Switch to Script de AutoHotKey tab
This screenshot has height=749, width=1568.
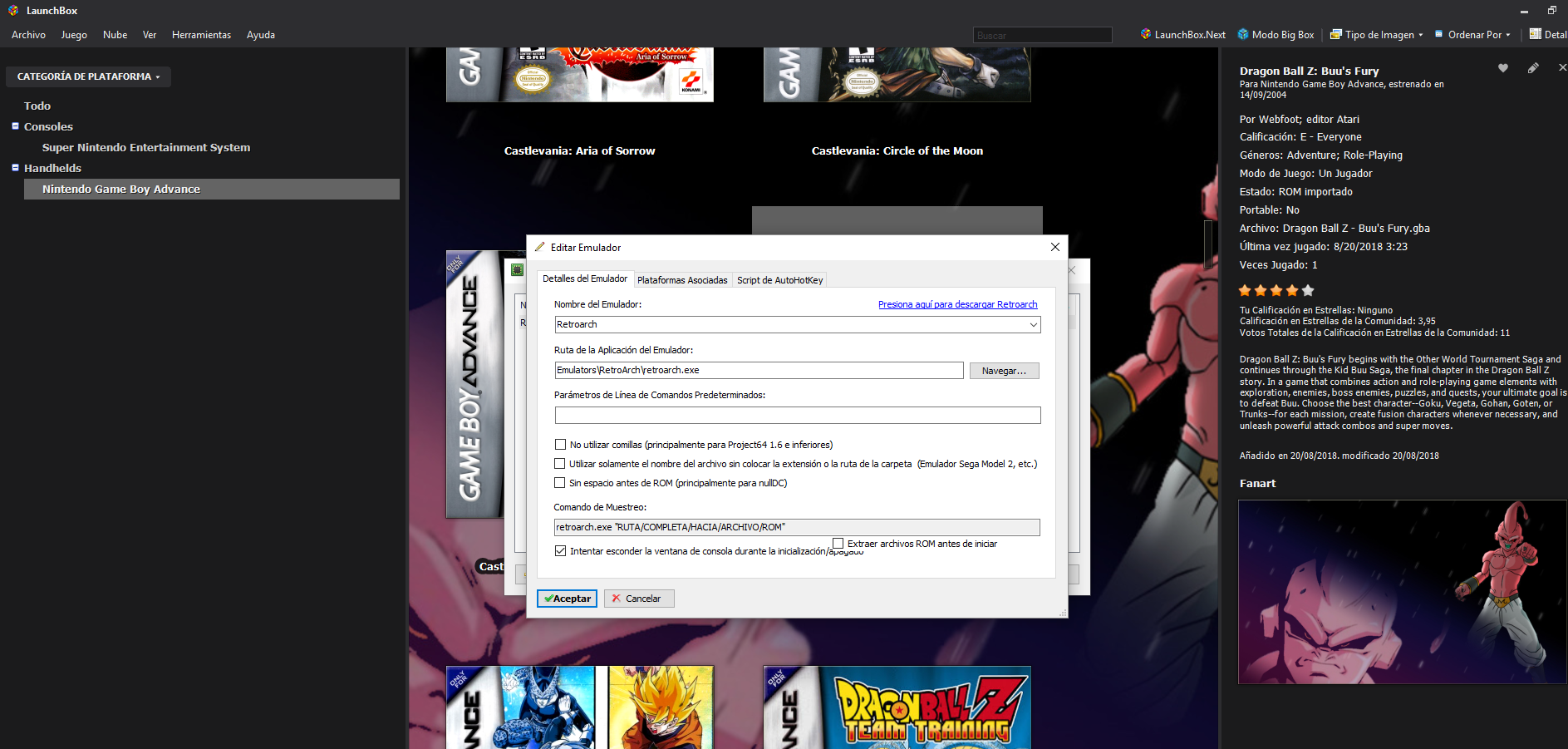tap(780, 280)
